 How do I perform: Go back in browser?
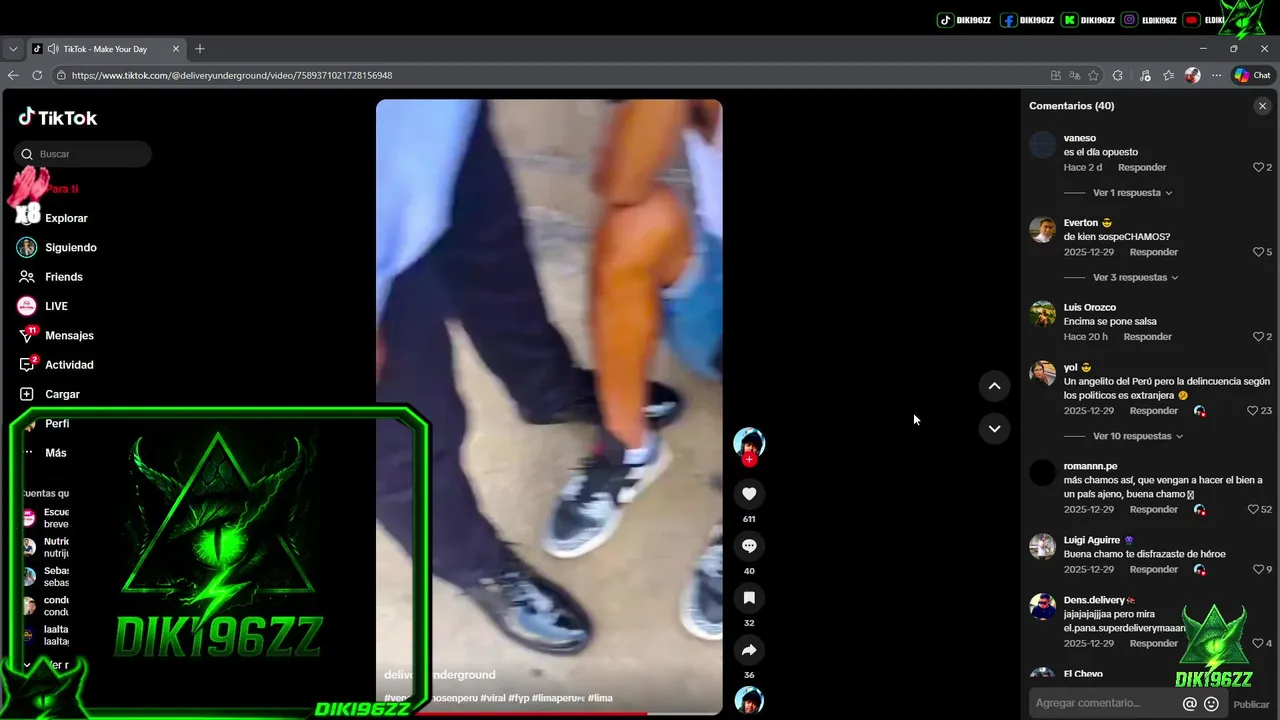(x=13, y=75)
